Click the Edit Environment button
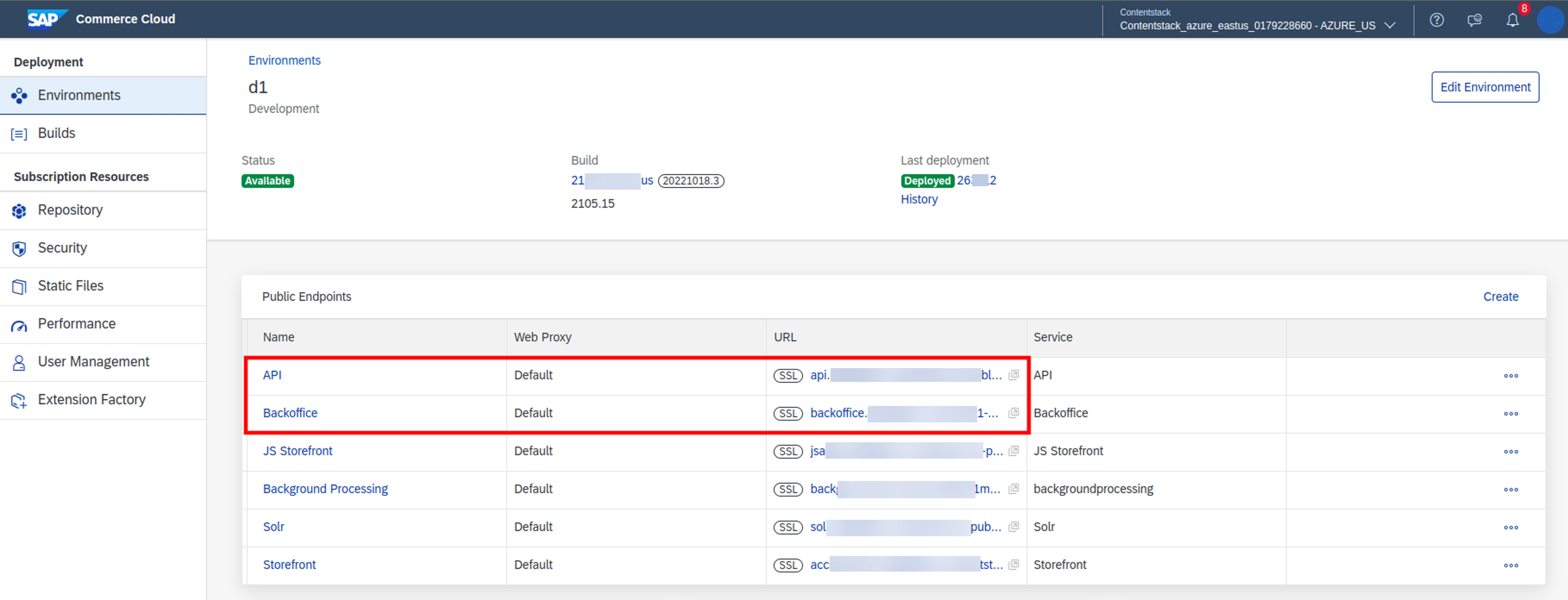1568x600 pixels. pyautogui.click(x=1485, y=87)
